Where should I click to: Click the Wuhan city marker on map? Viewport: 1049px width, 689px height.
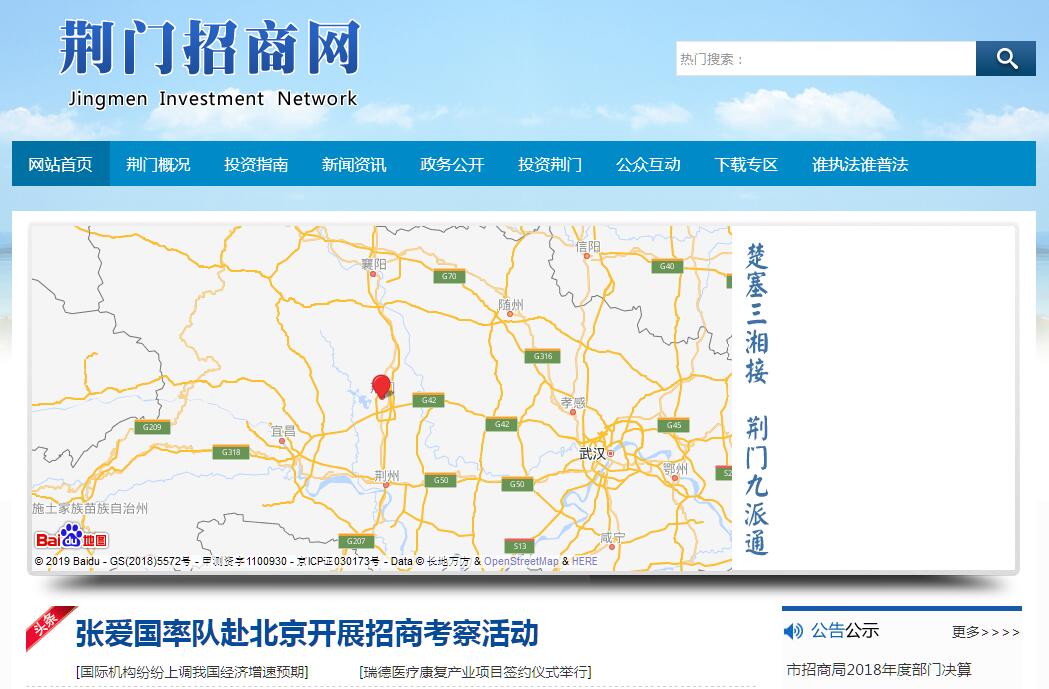(x=610, y=453)
